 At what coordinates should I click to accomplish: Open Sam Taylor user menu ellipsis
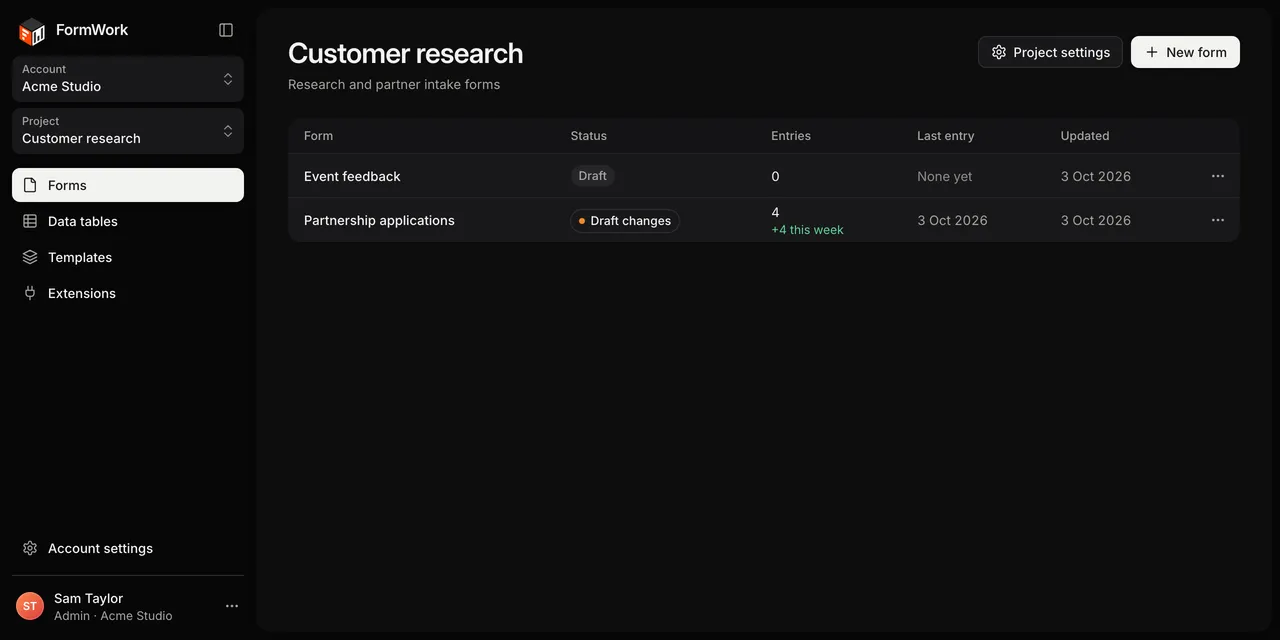(232, 606)
